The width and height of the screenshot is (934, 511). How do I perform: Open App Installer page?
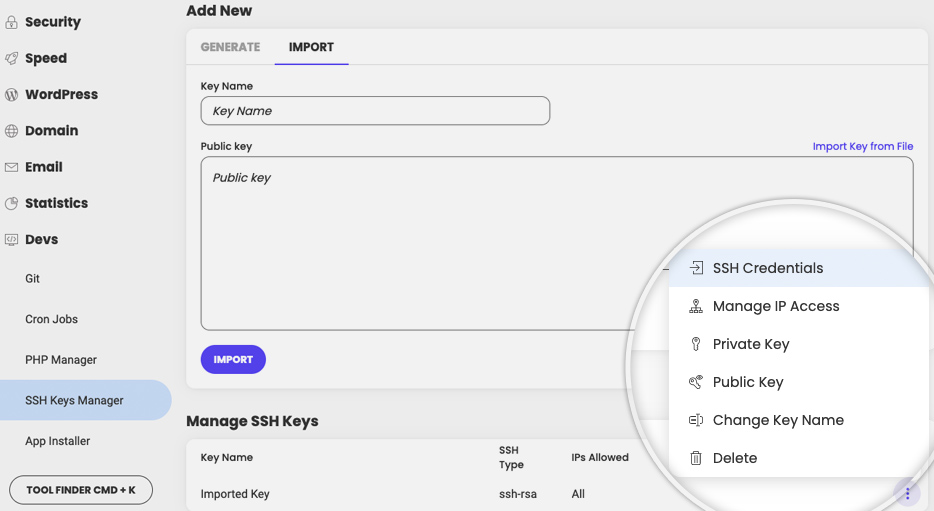tap(58, 441)
